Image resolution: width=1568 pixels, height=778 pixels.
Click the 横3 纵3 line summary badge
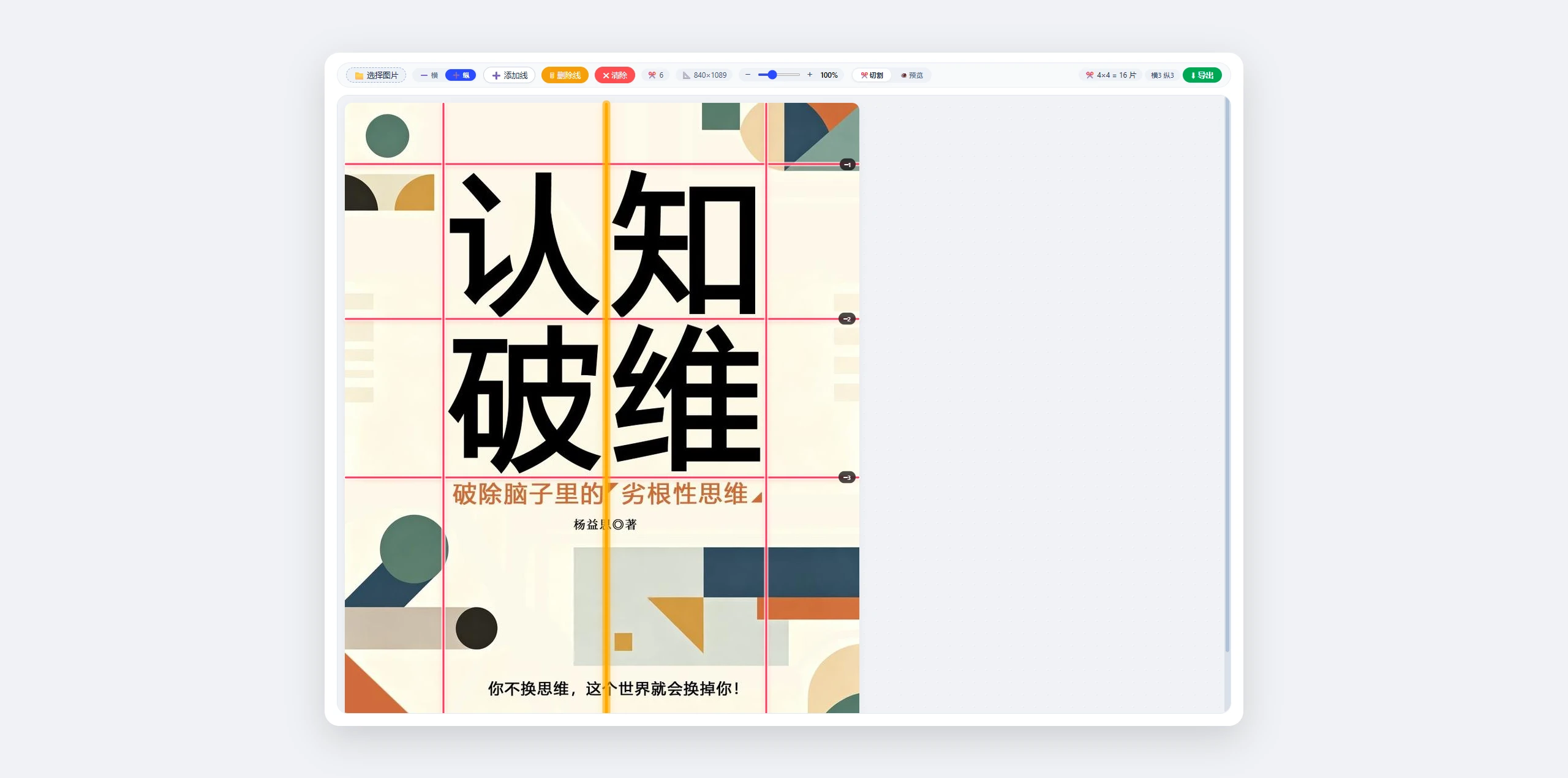tap(1163, 75)
